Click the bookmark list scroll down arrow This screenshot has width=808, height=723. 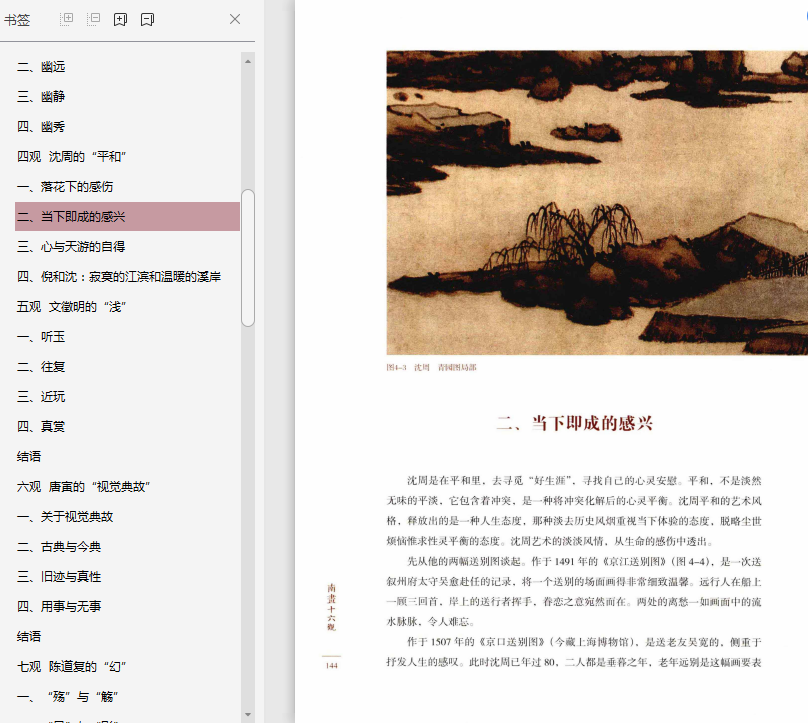(x=248, y=715)
